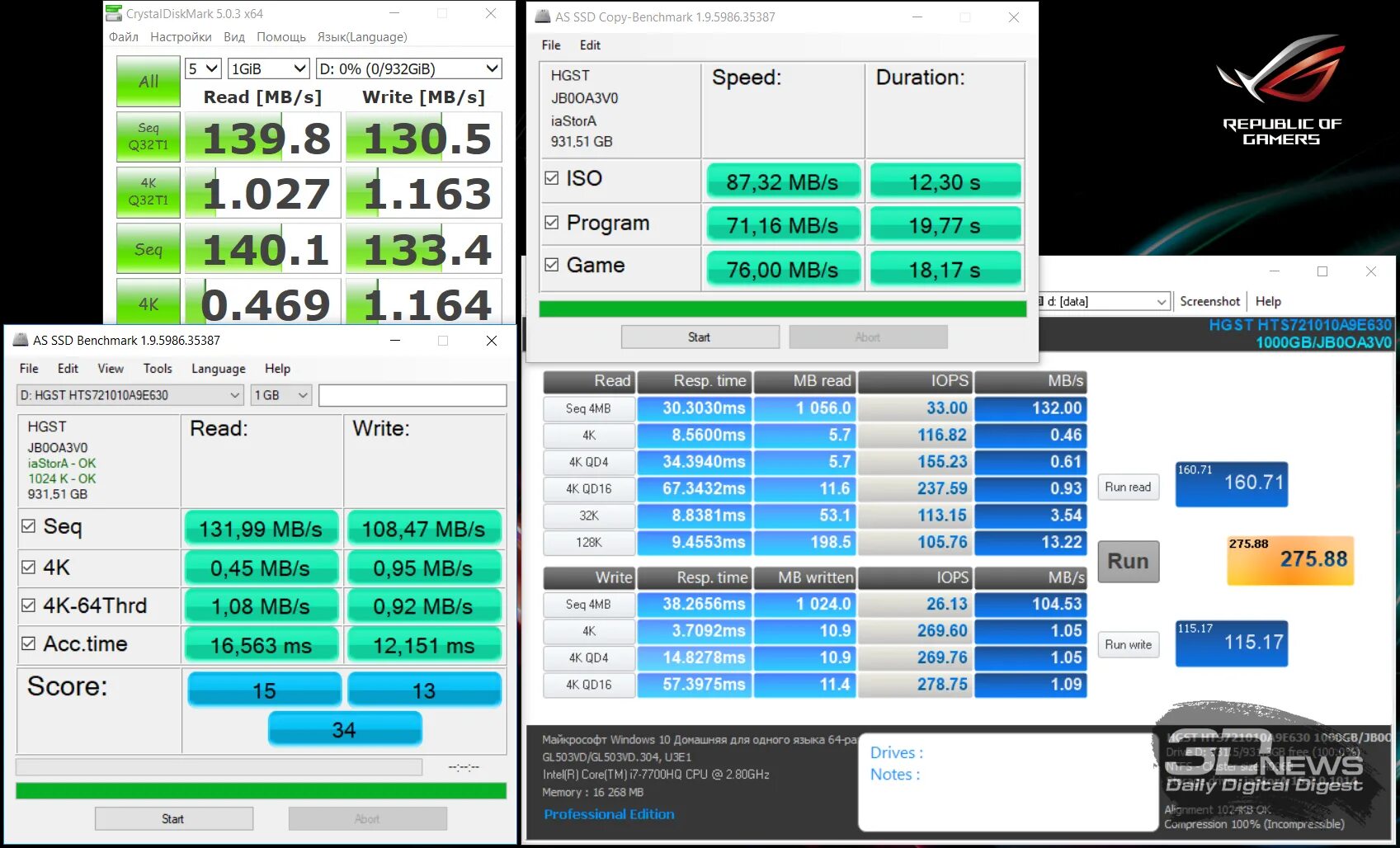Open the Помощь menu in CrystalDiskMark
The height and width of the screenshot is (848, 1400).
tap(281, 37)
